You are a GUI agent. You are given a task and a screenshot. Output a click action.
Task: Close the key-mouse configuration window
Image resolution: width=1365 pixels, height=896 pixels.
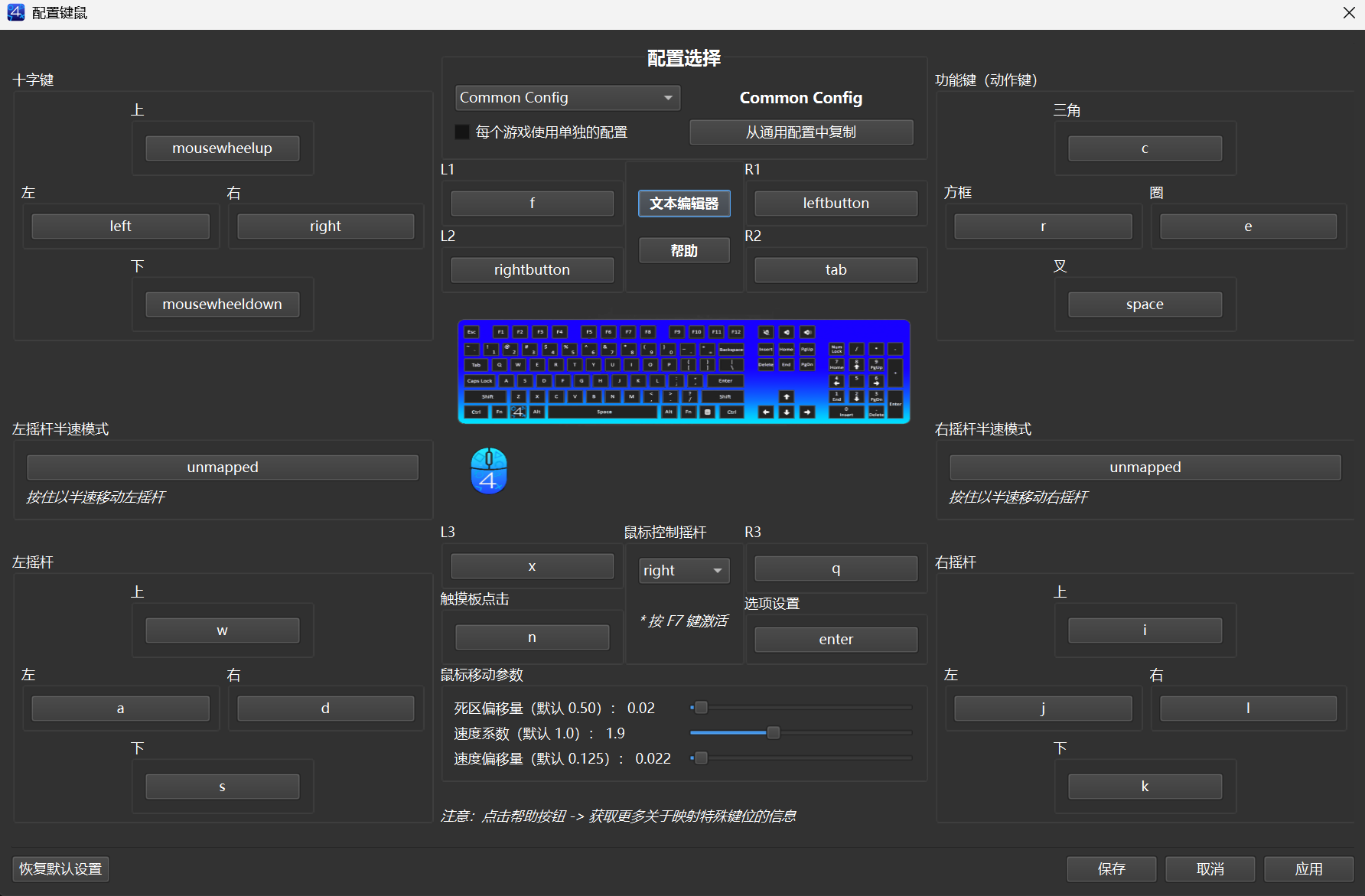[1349, 13]
